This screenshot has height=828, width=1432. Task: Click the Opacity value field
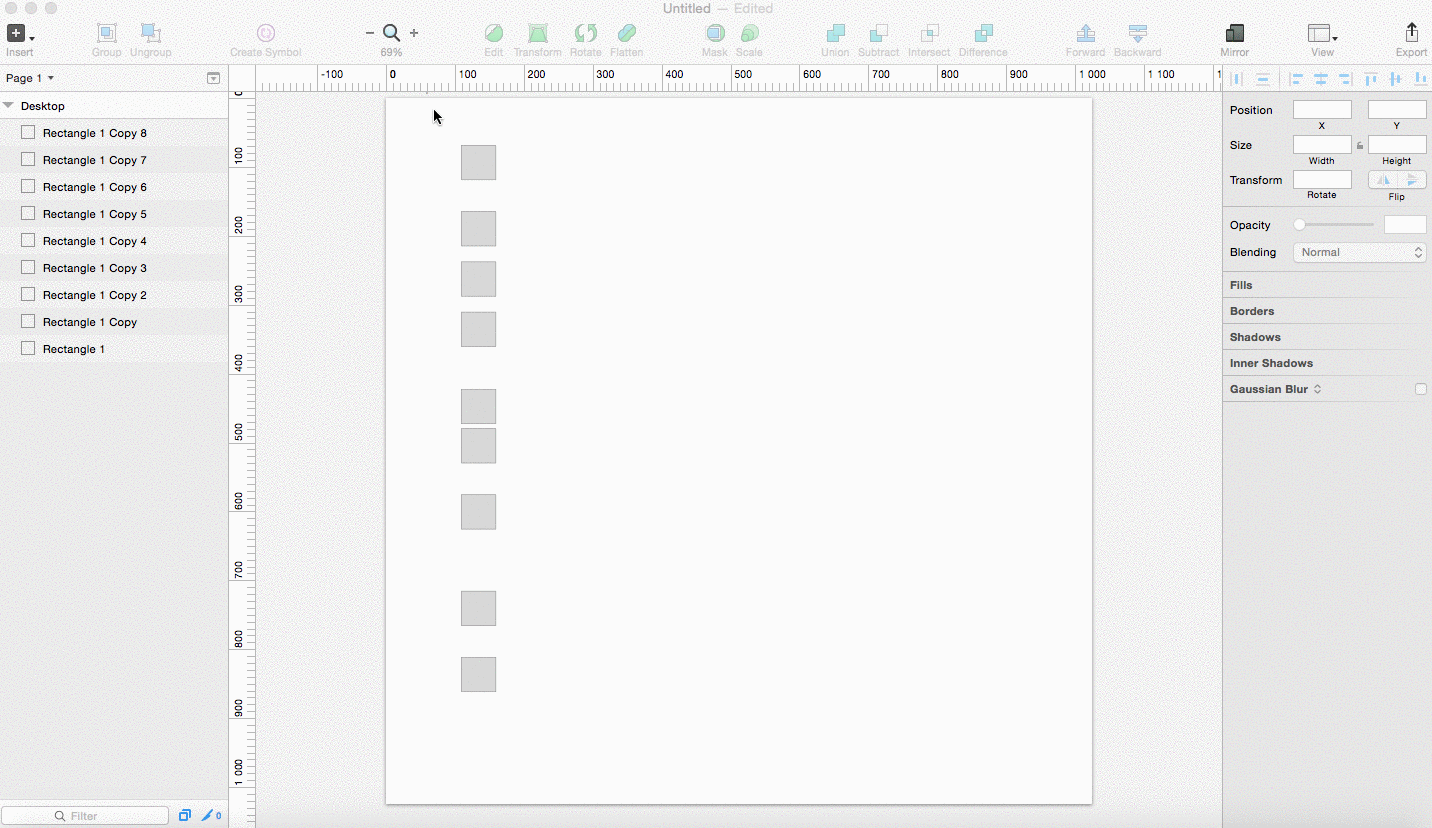tap(1405, 225)
